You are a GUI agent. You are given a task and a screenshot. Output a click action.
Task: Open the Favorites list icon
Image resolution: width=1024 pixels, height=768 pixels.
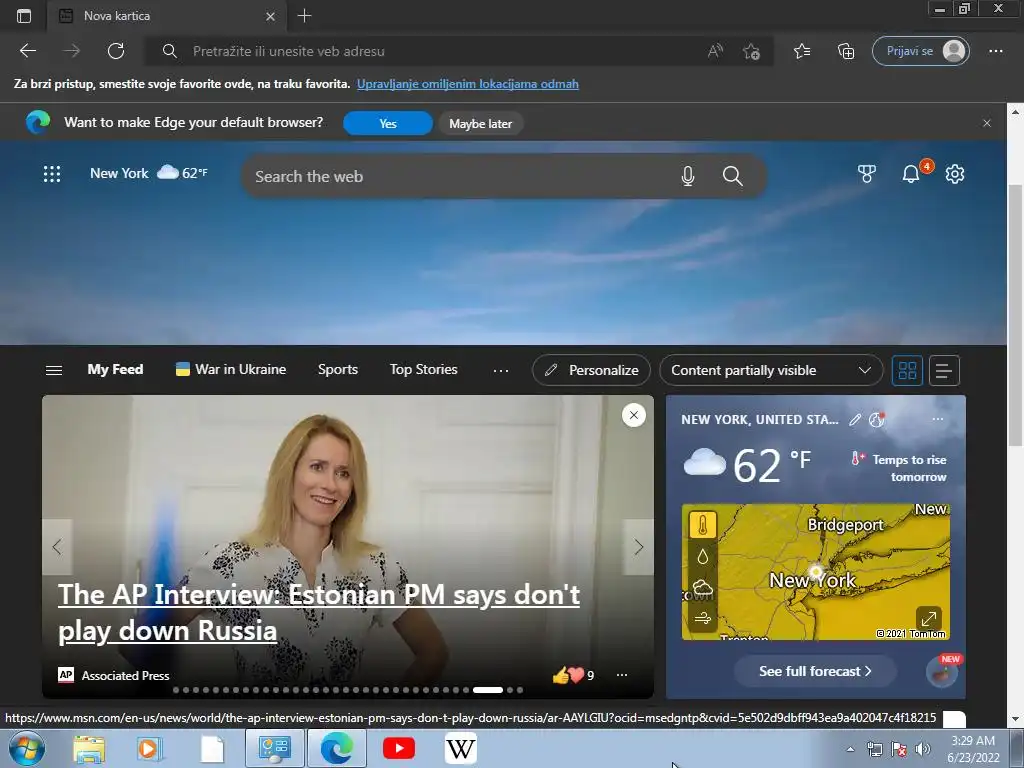[x=802, y=51]
